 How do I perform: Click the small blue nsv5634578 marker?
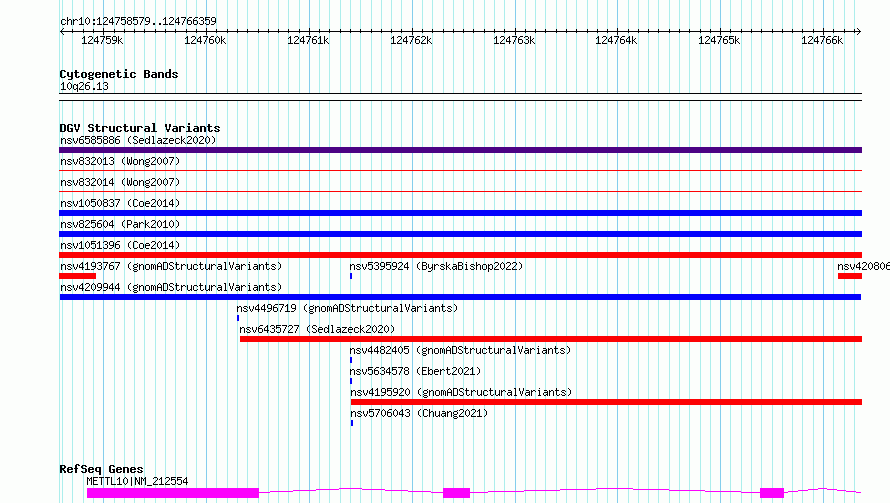coord(351,381)
